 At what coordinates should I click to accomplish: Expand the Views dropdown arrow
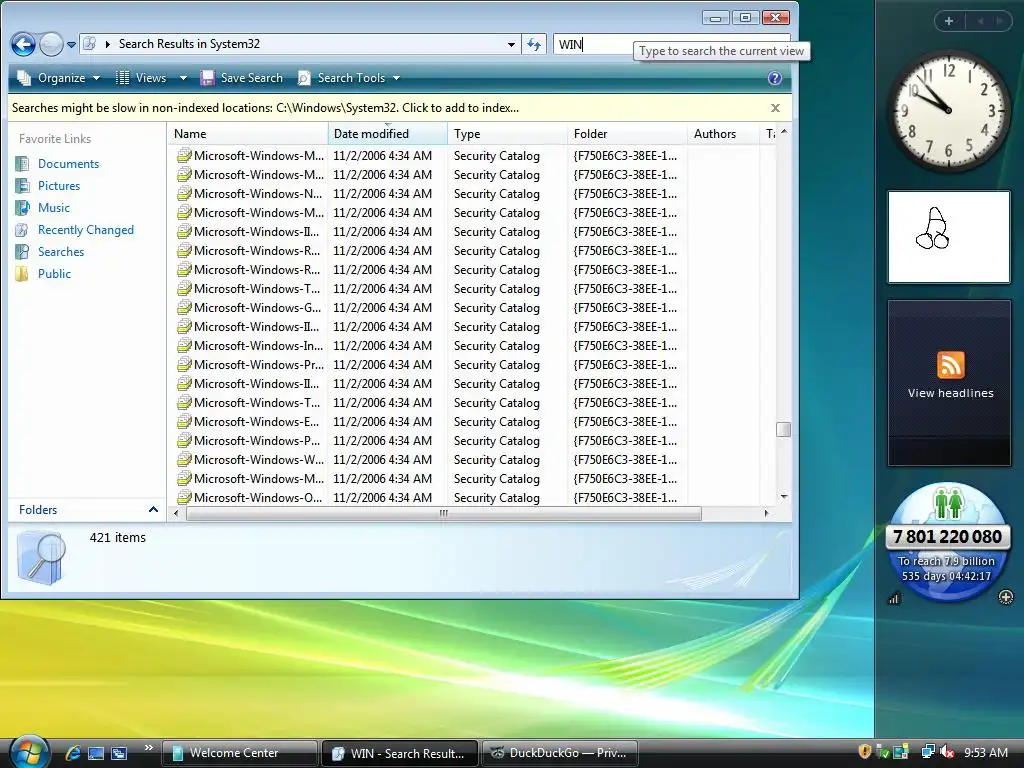(183, 78)
